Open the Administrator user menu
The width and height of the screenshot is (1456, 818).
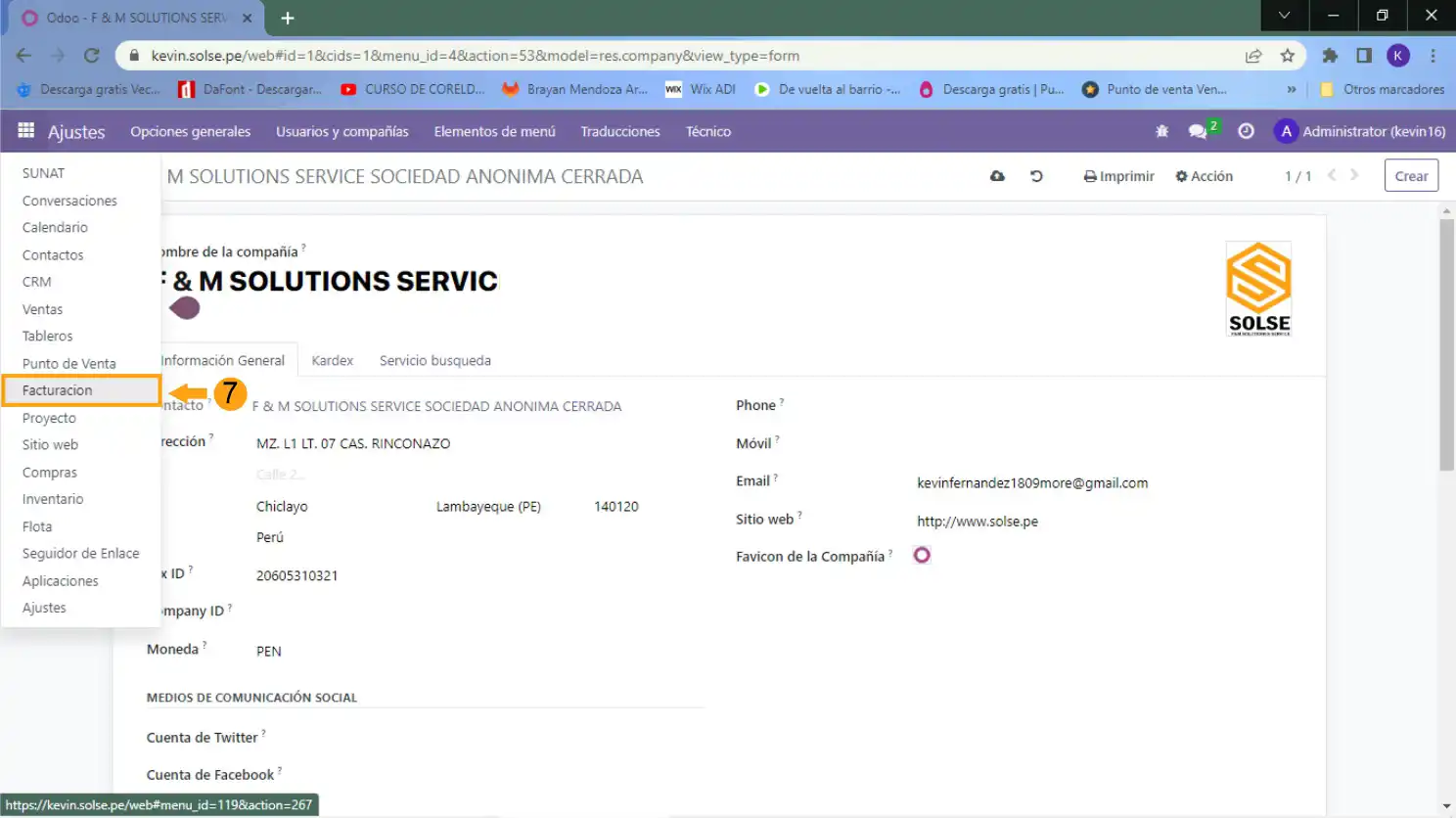pyautogui.click(x=1360, y=131)
